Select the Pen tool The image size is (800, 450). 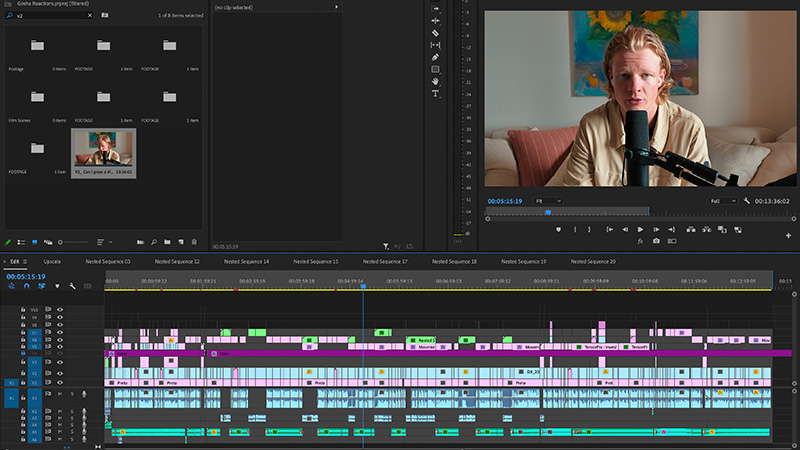[435, 57]
